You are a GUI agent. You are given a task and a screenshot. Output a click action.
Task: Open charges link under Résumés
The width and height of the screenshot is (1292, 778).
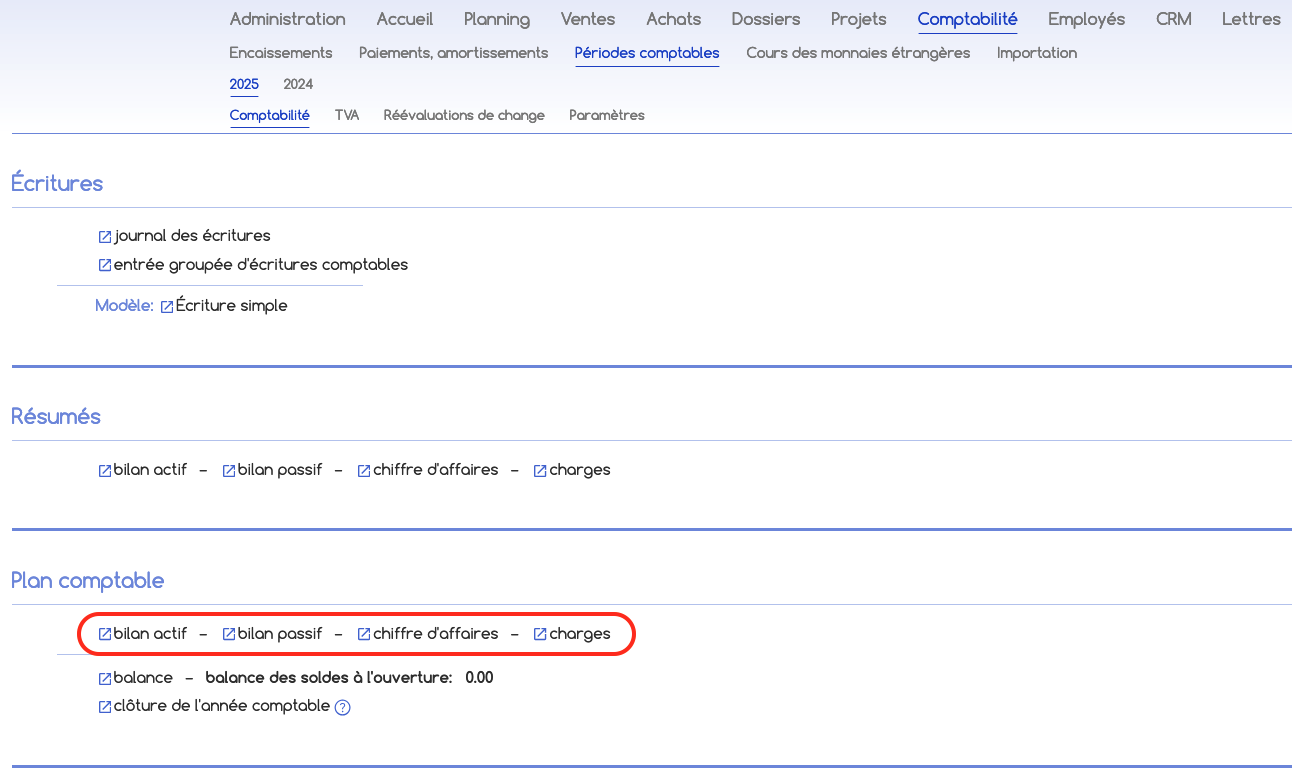click(x=580, y=470)
